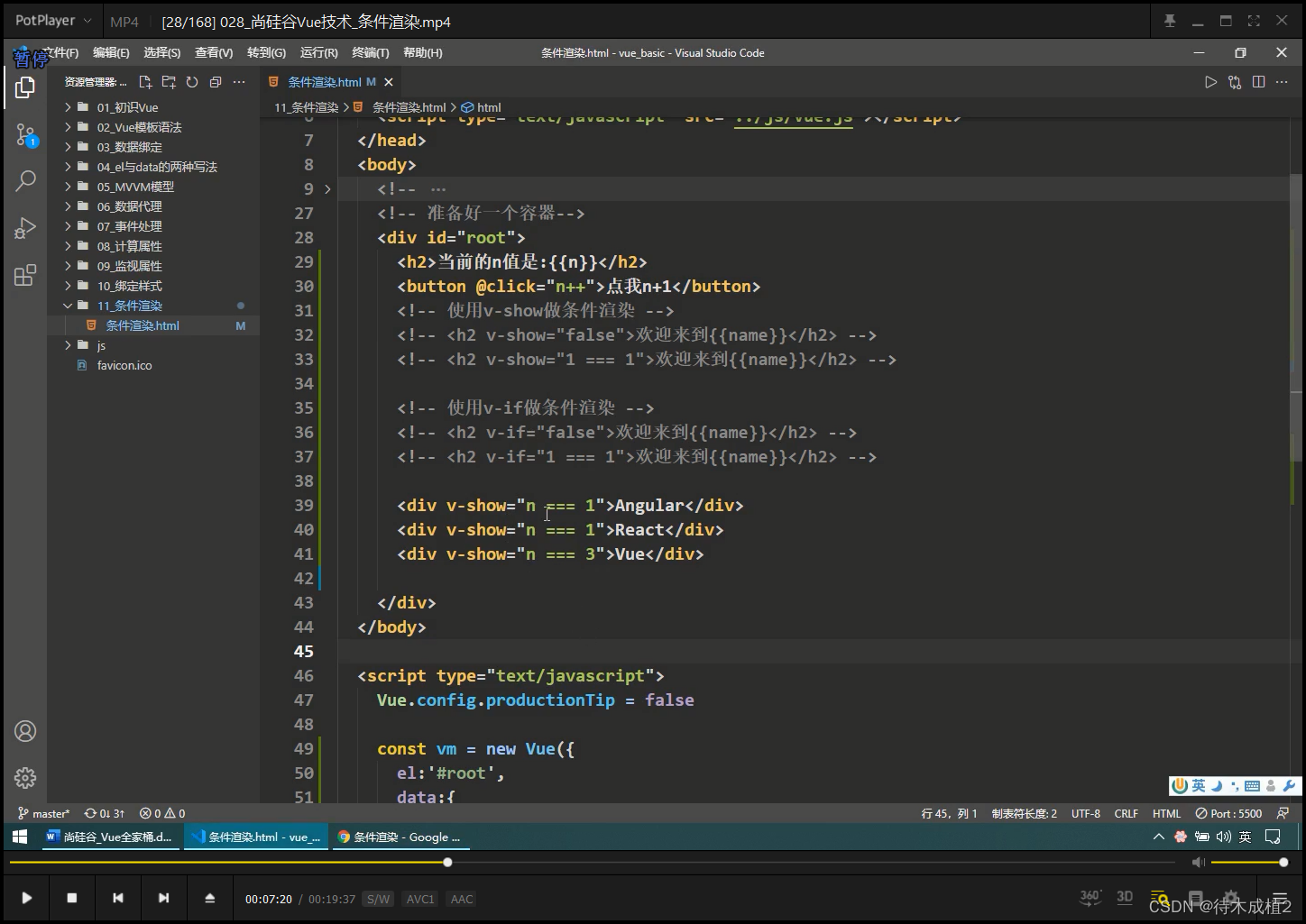1306x924 pixels.
Task: Unfold the collapsed comment at line 9
Action: coord(327,189)
